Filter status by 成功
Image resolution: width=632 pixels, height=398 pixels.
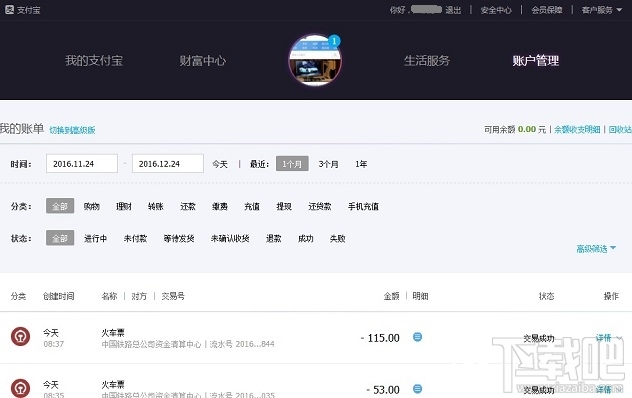click(x=306, y=238)
